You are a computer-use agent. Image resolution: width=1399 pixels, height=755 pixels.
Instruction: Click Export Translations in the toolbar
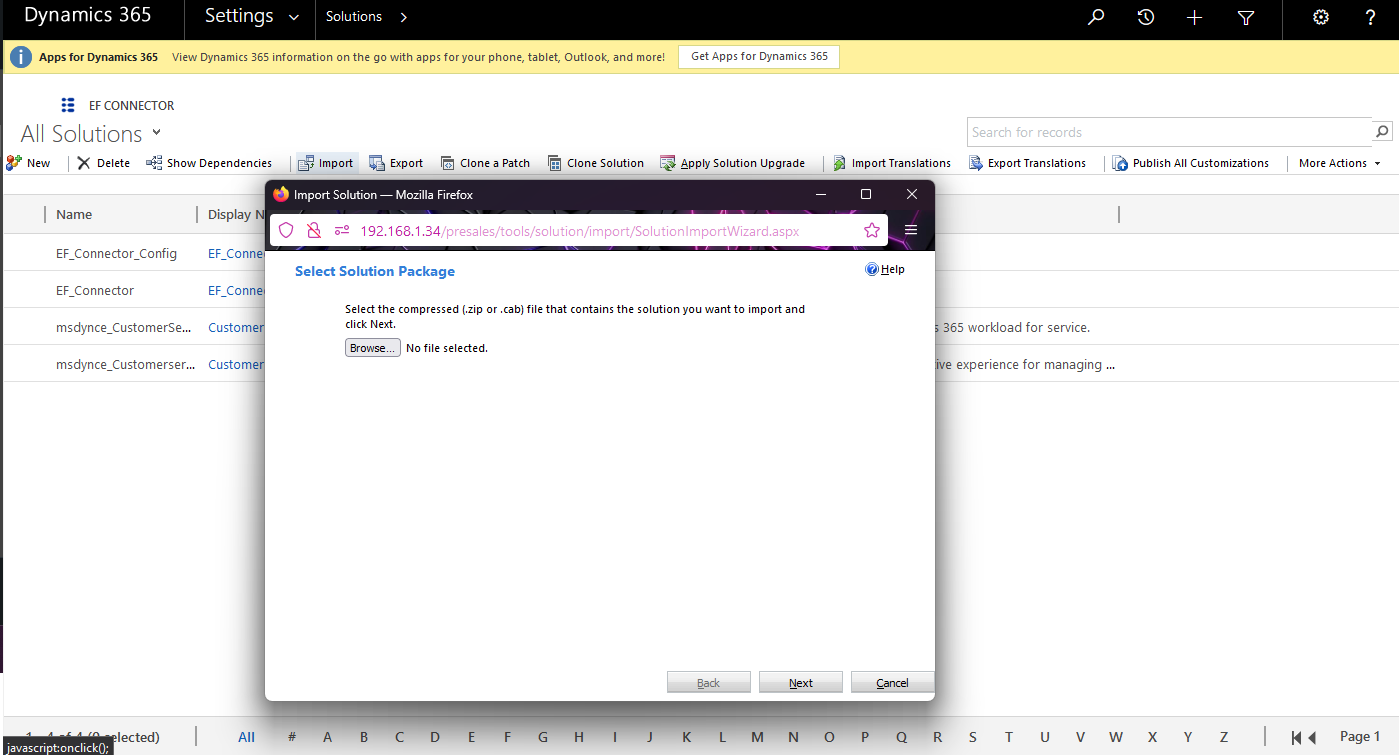click(1027, 163)
